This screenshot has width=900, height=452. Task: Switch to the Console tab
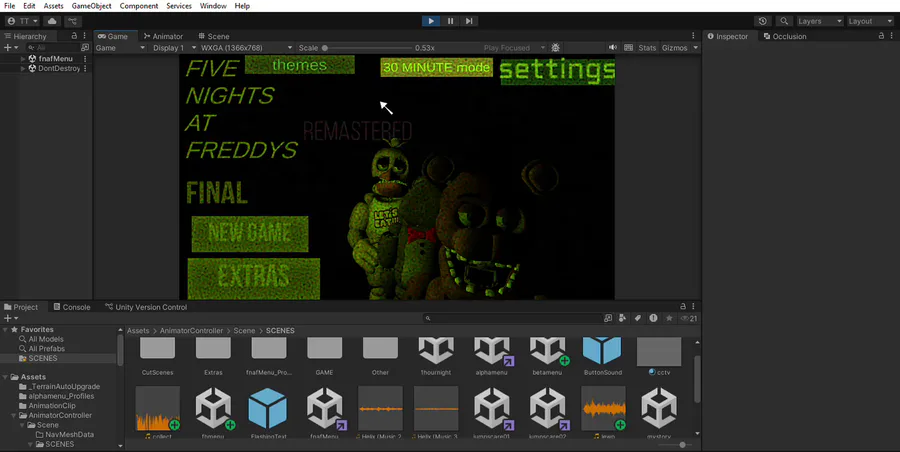point(72,307)
